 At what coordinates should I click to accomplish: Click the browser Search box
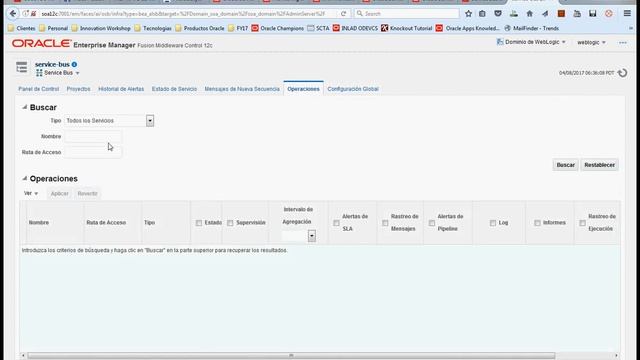407,13
